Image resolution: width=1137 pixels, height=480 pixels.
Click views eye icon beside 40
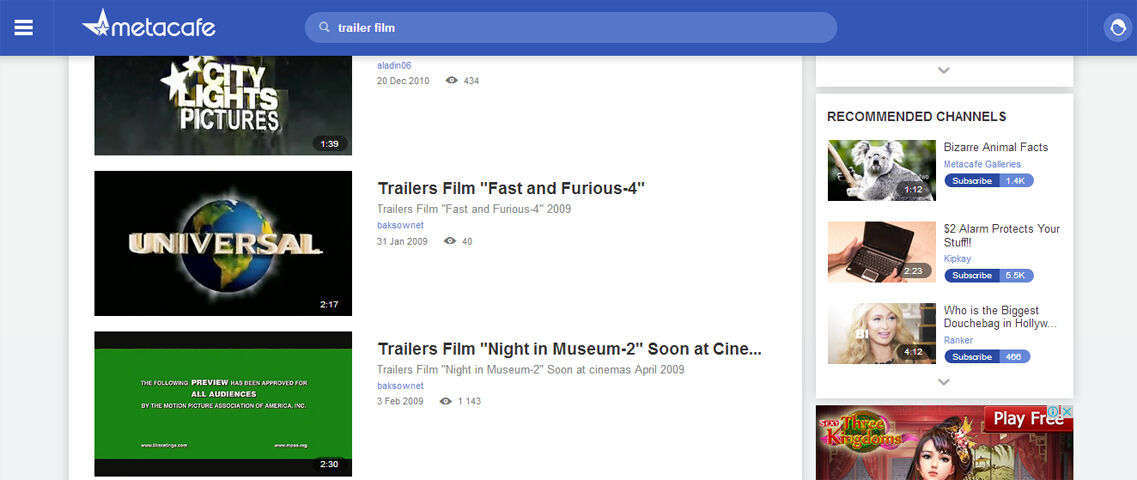450,241
